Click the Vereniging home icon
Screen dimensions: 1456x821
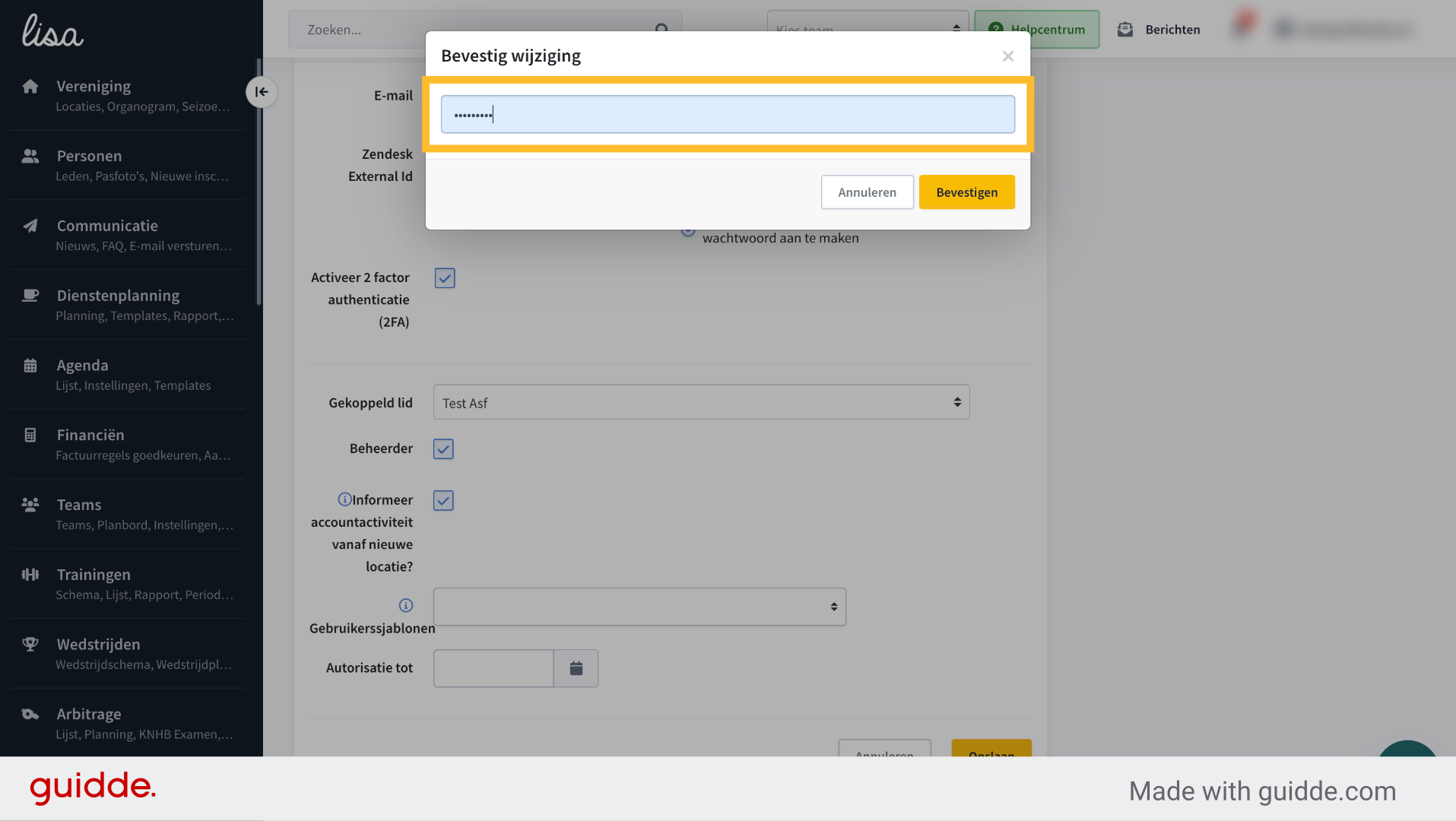point(30,87)
